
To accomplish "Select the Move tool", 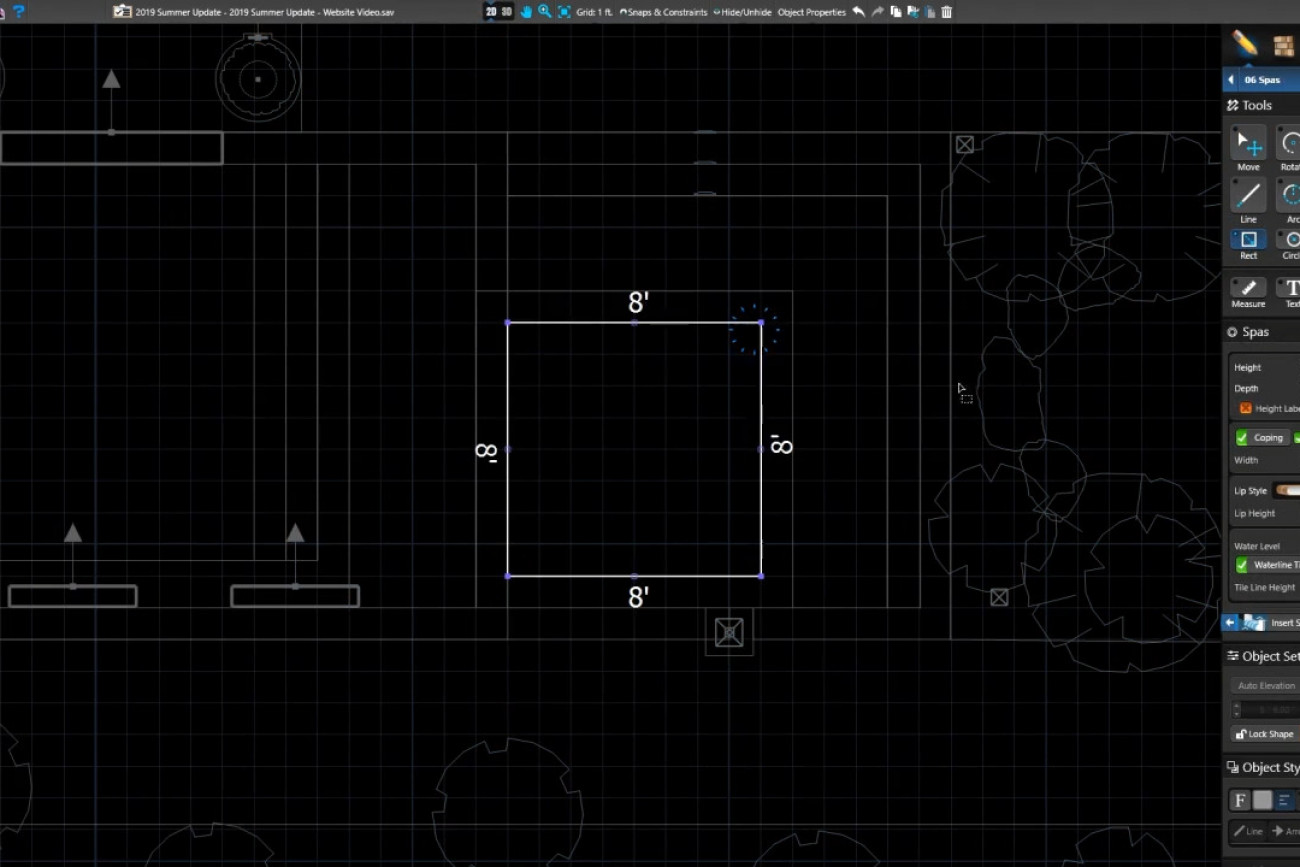I will pos(1248,144).
